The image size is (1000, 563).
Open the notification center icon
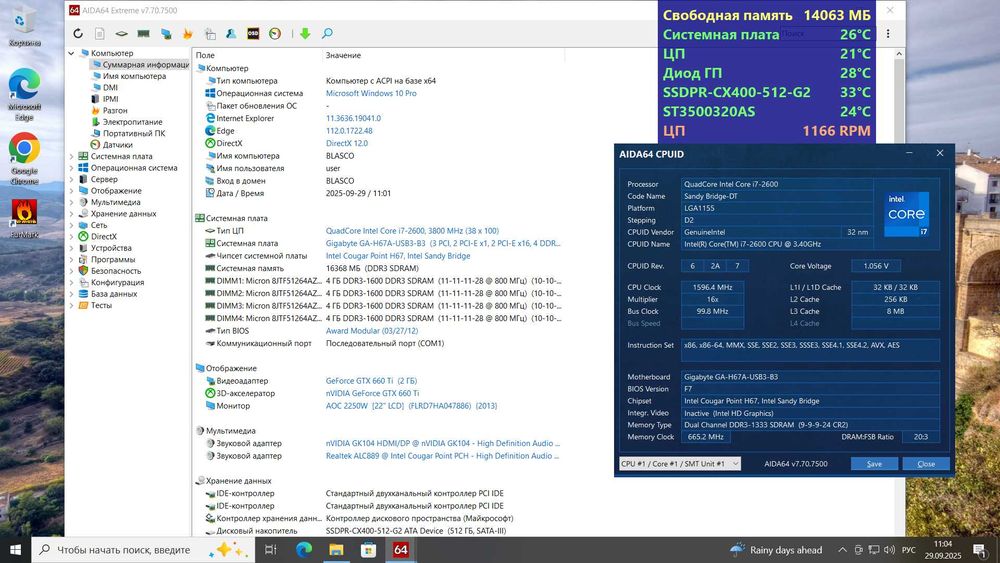980,550
